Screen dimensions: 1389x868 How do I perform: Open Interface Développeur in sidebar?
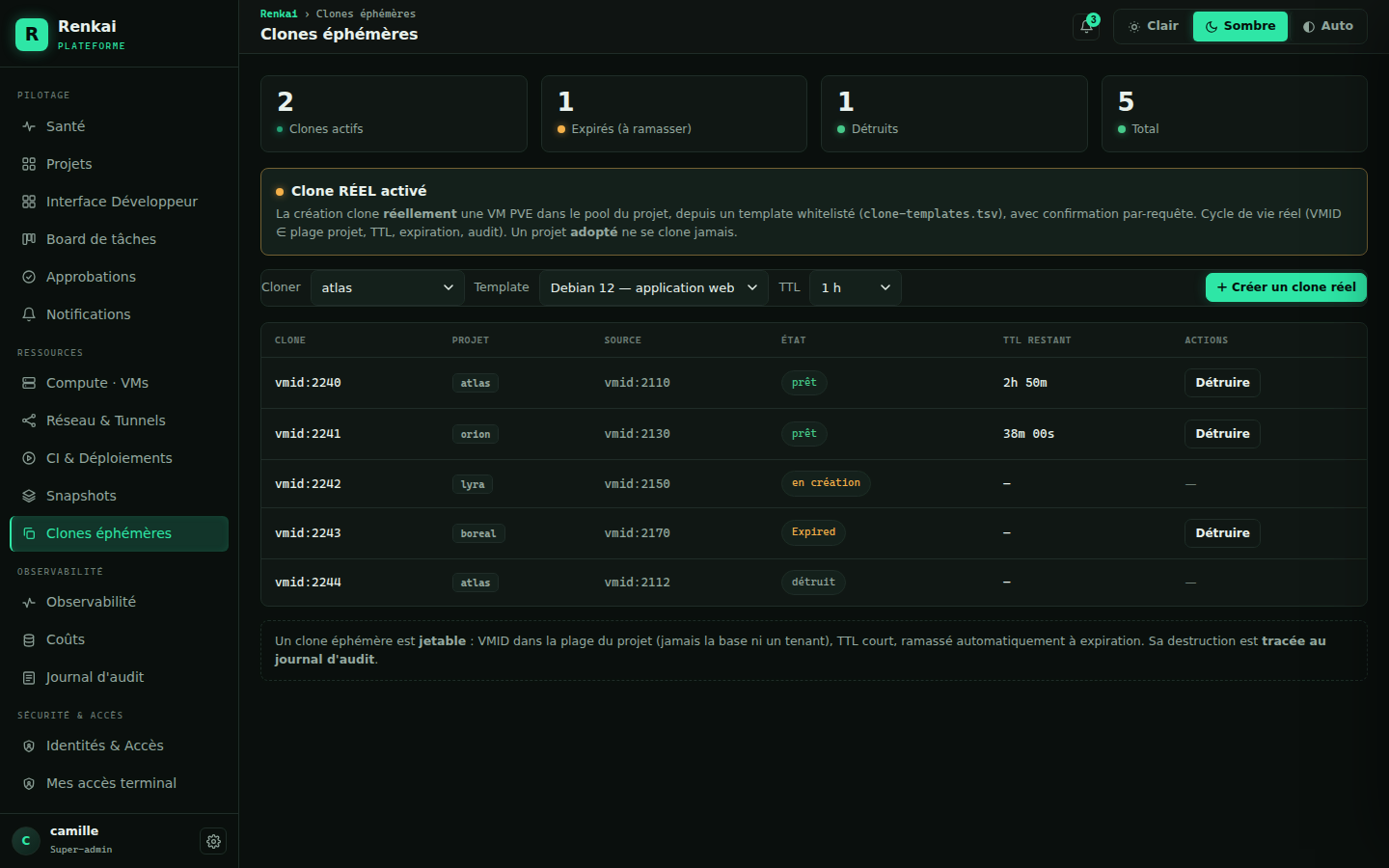pos(119,202)
